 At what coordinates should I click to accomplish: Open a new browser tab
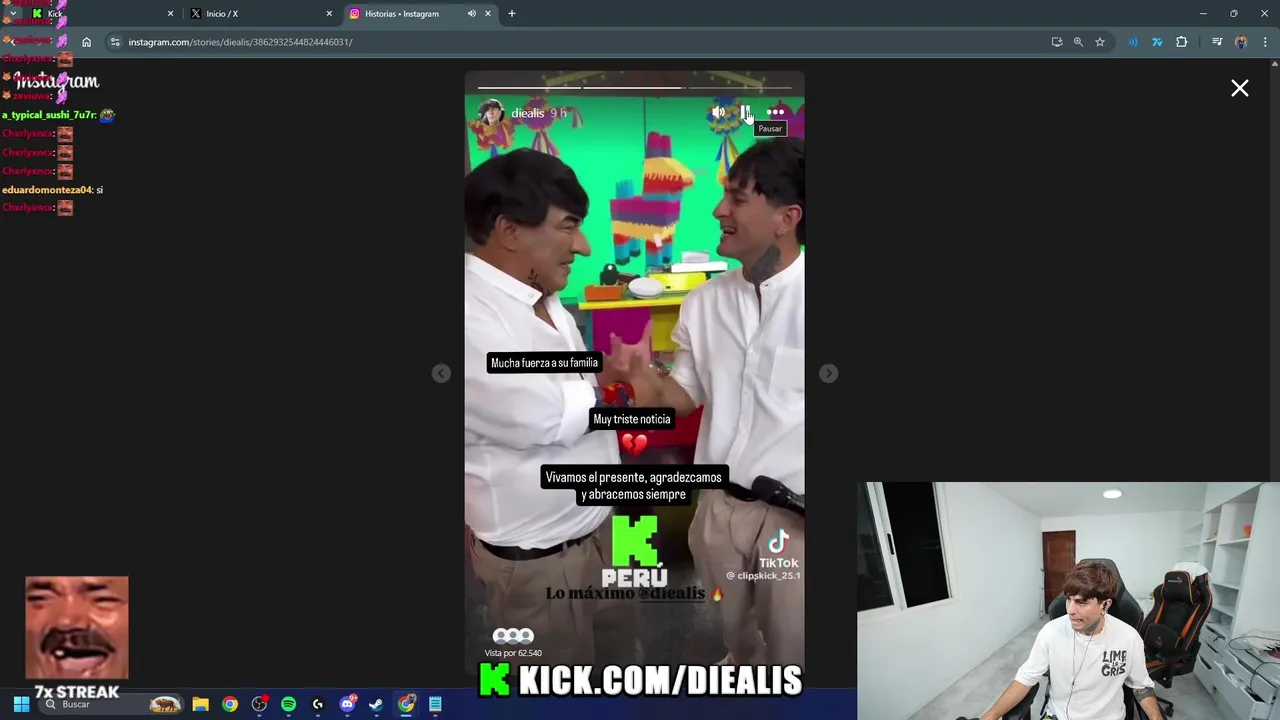pos(512,14)
